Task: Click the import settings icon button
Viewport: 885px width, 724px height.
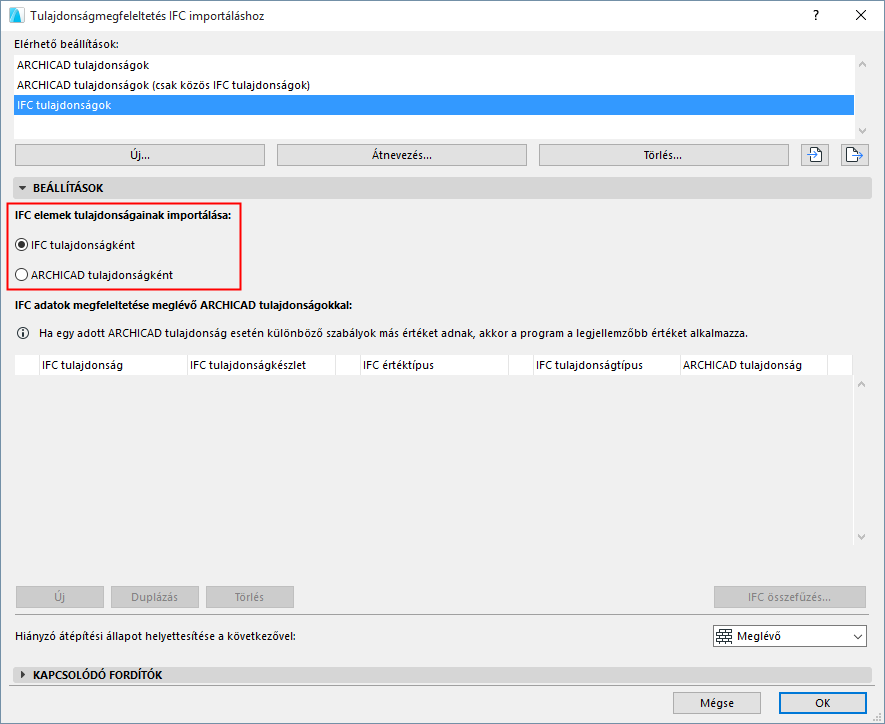Action: 814,155
